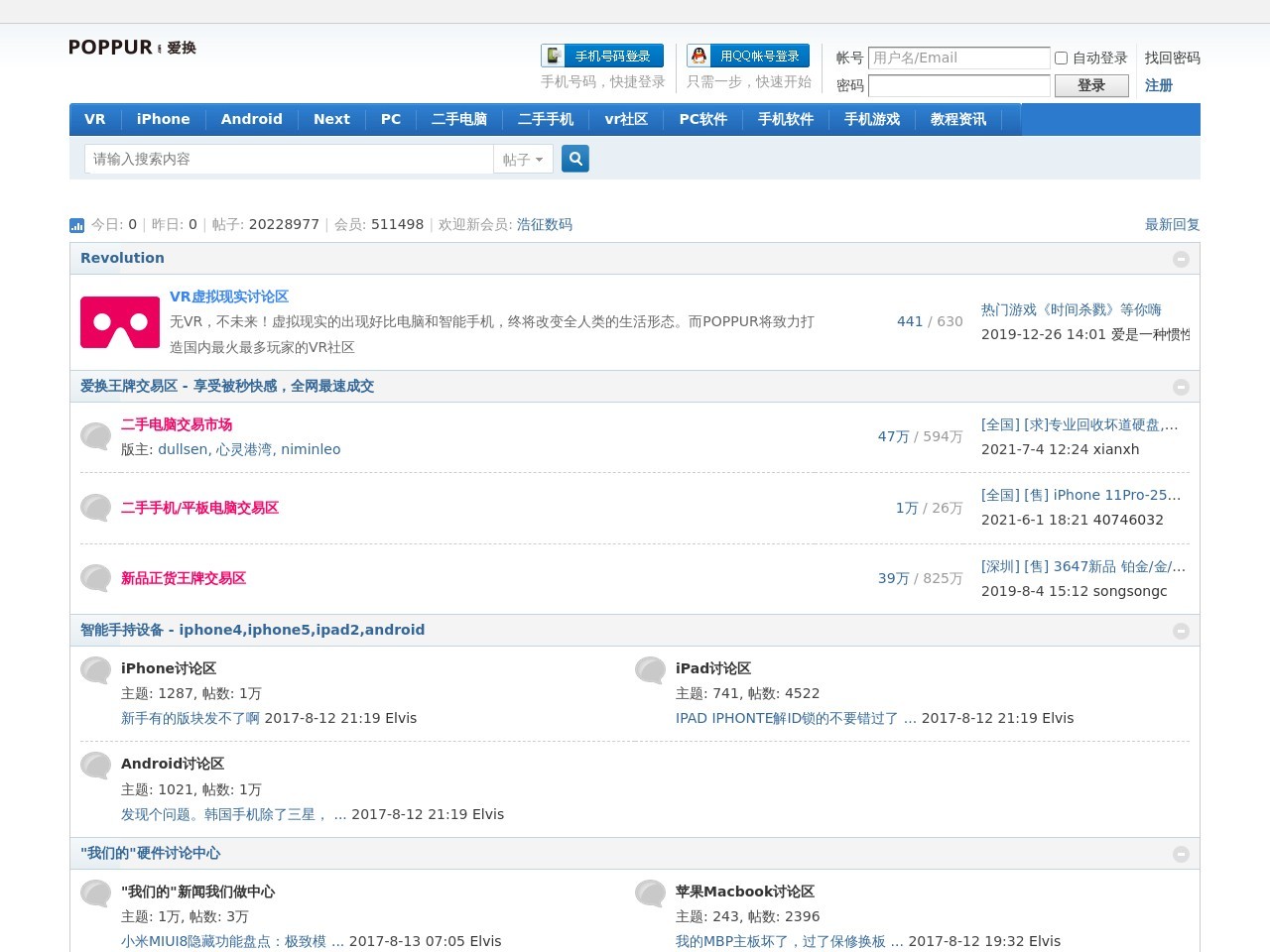Open the iPhone navigation tab

[163, 119]
